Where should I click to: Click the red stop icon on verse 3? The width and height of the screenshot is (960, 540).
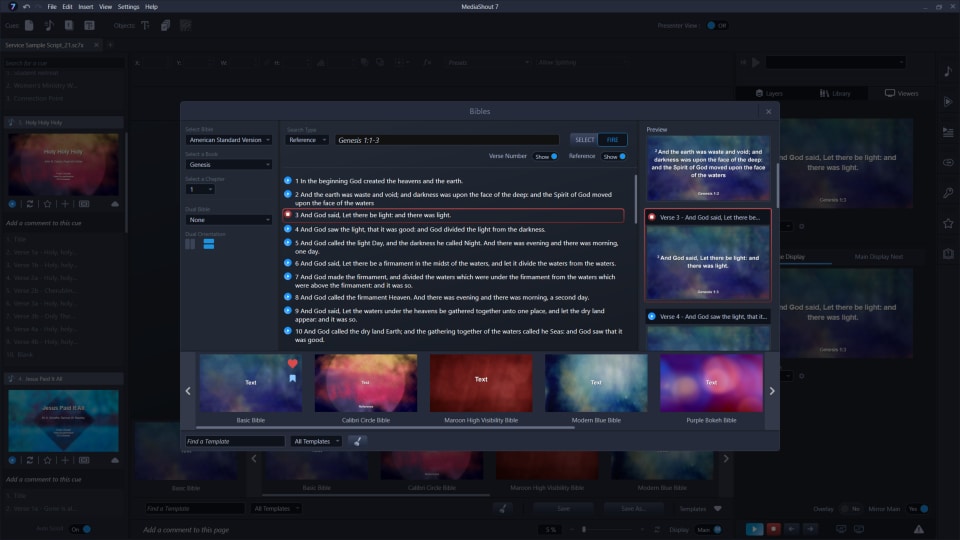288,215
